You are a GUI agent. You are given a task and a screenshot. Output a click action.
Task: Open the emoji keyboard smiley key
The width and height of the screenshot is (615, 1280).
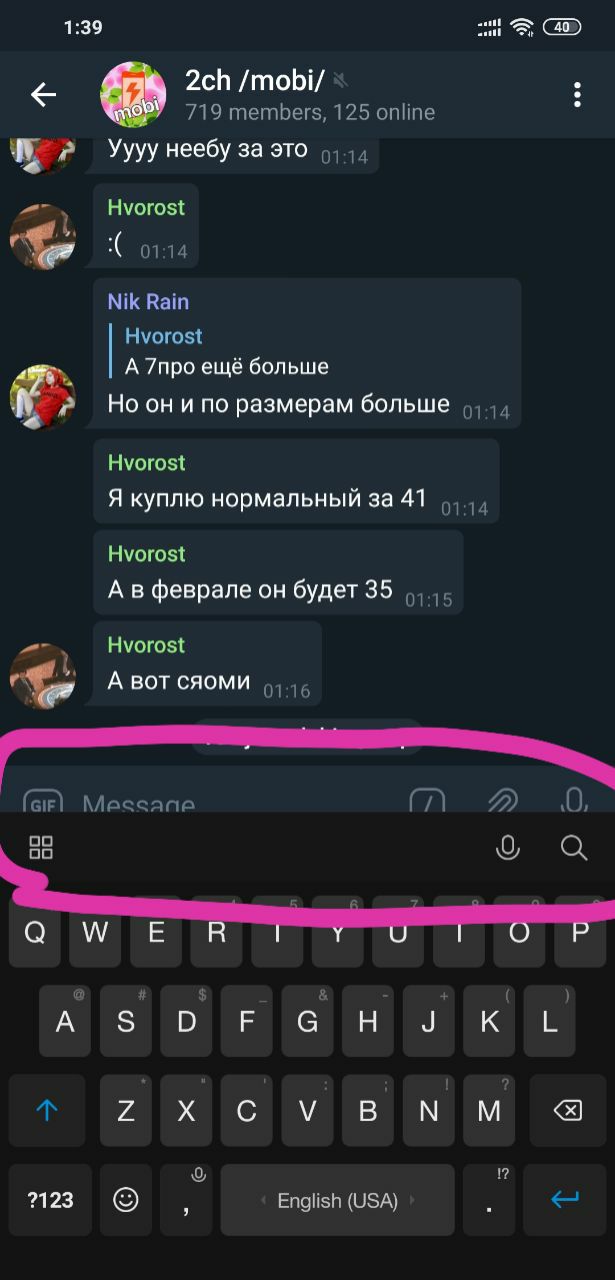coord(126,1200)
